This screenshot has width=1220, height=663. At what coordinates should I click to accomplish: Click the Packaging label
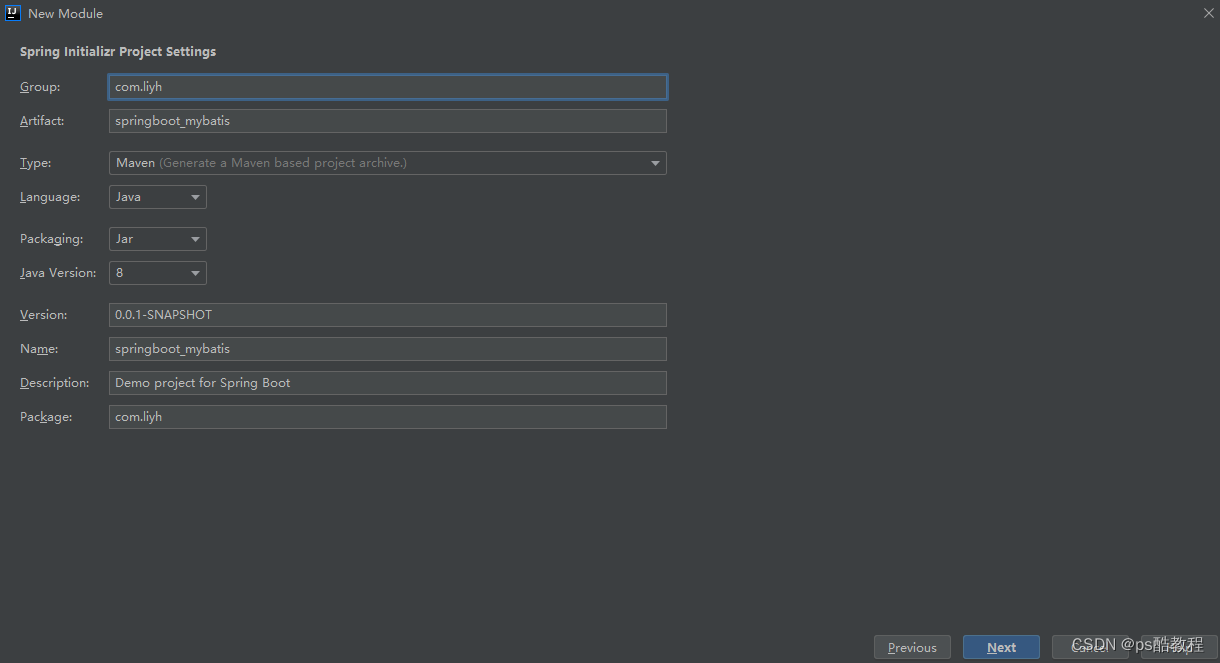click(x=51, y=239)
